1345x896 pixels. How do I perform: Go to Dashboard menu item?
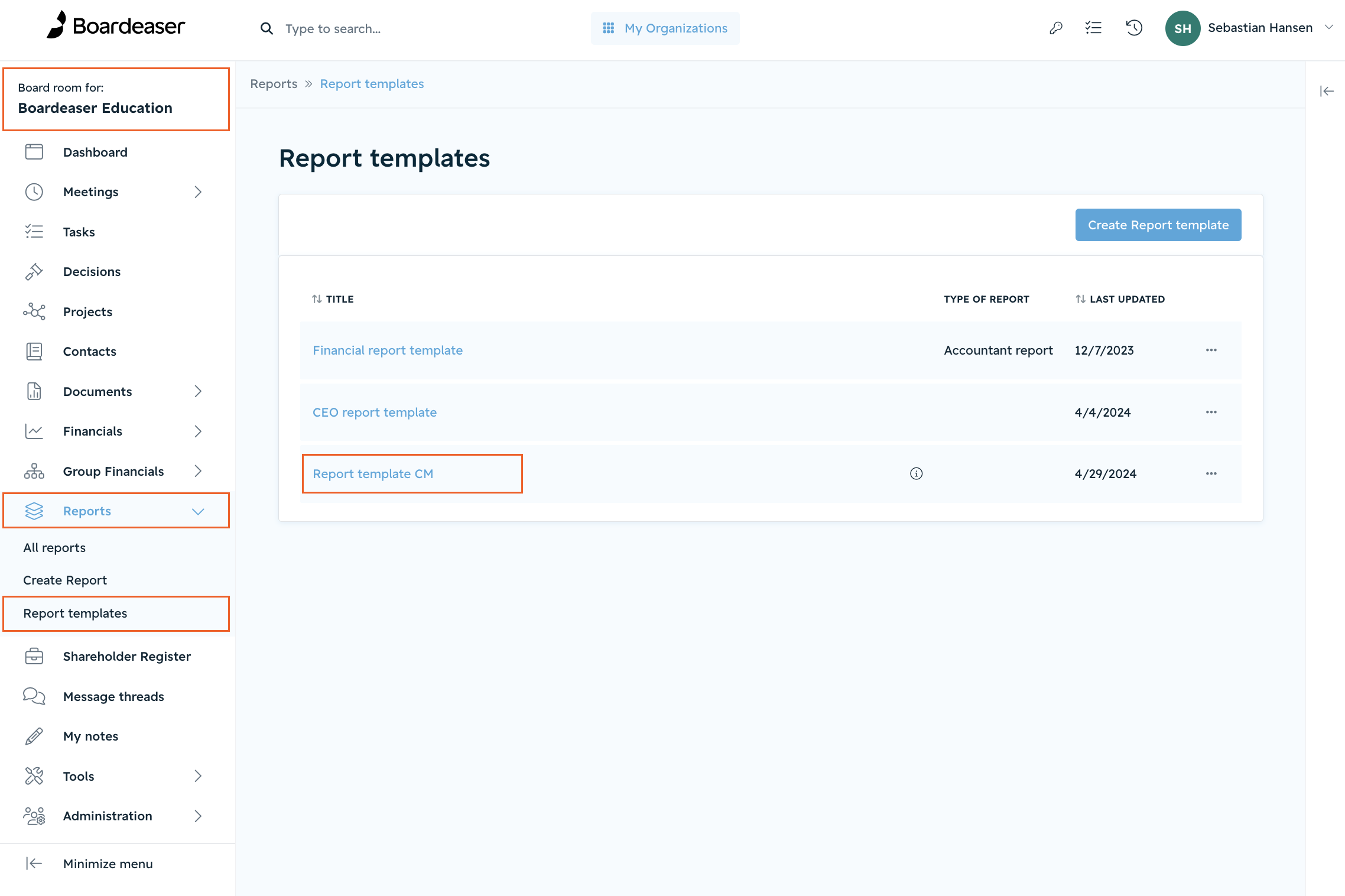coord(95,152)
